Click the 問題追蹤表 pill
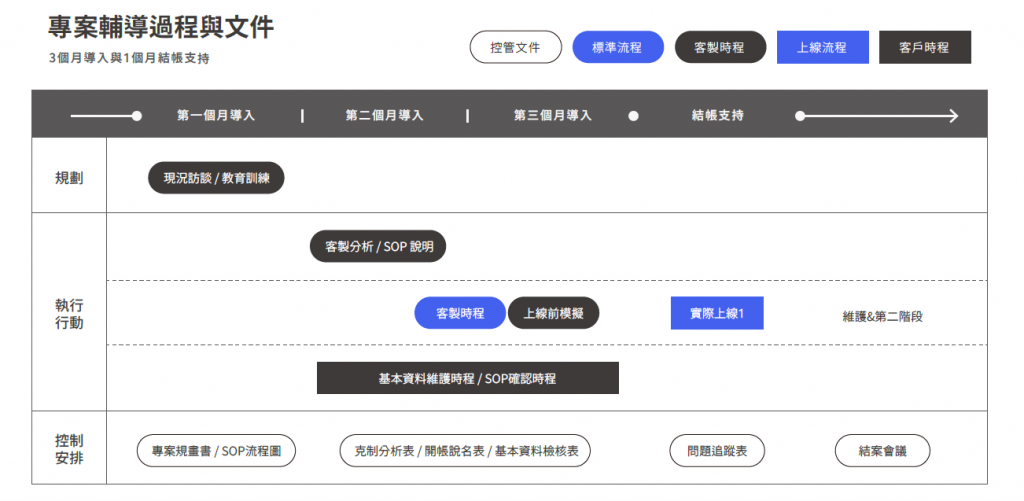 (717, 451)
